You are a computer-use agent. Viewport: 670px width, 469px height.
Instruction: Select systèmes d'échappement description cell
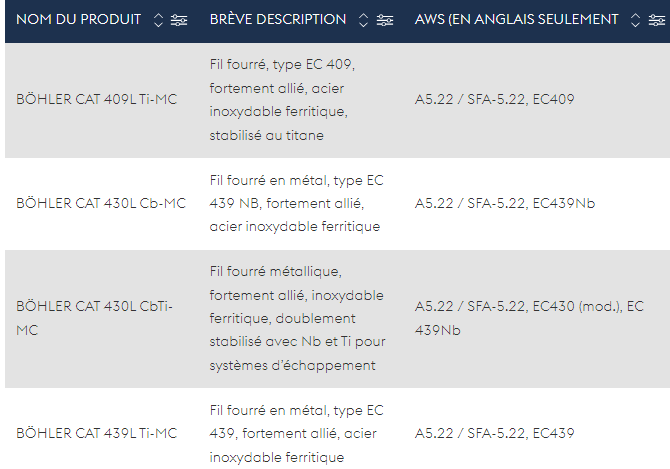coord(297,319)
